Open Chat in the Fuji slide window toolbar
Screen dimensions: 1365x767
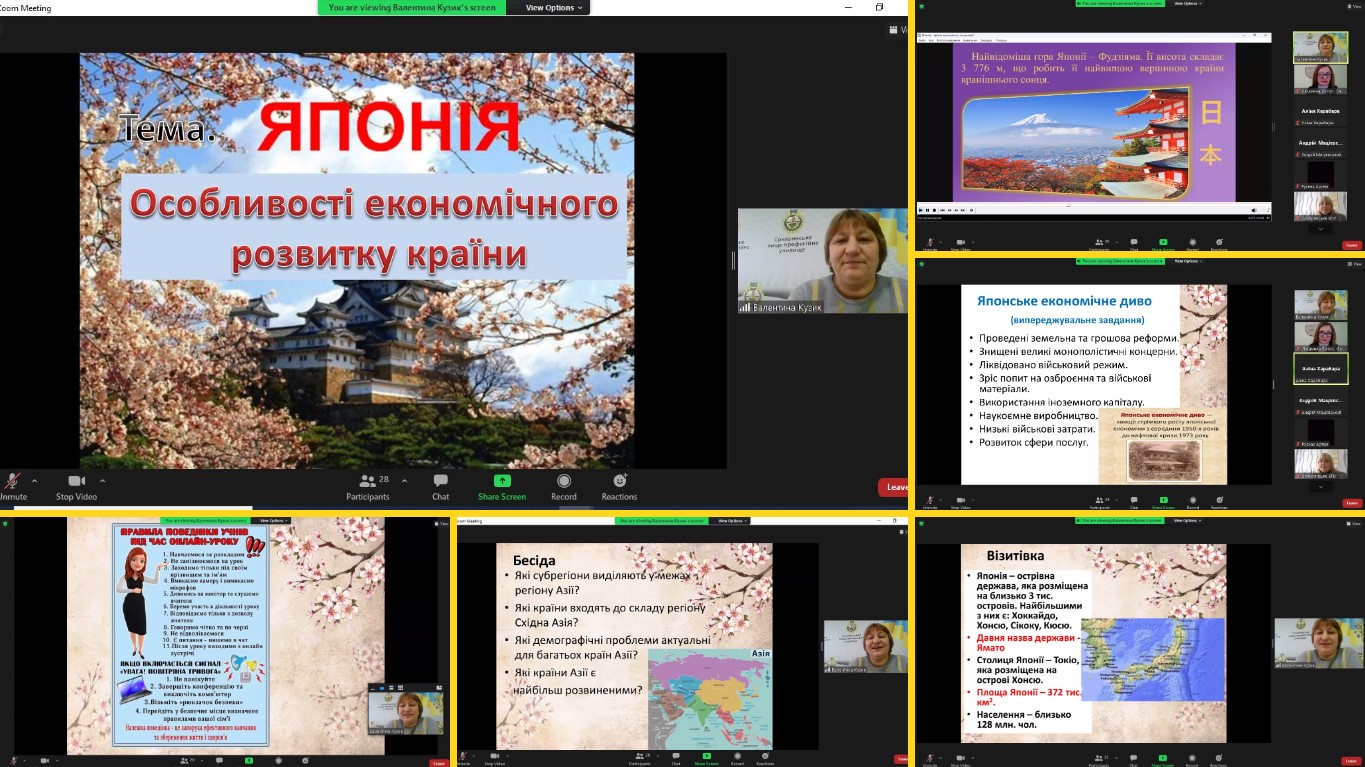(1134, 243)
